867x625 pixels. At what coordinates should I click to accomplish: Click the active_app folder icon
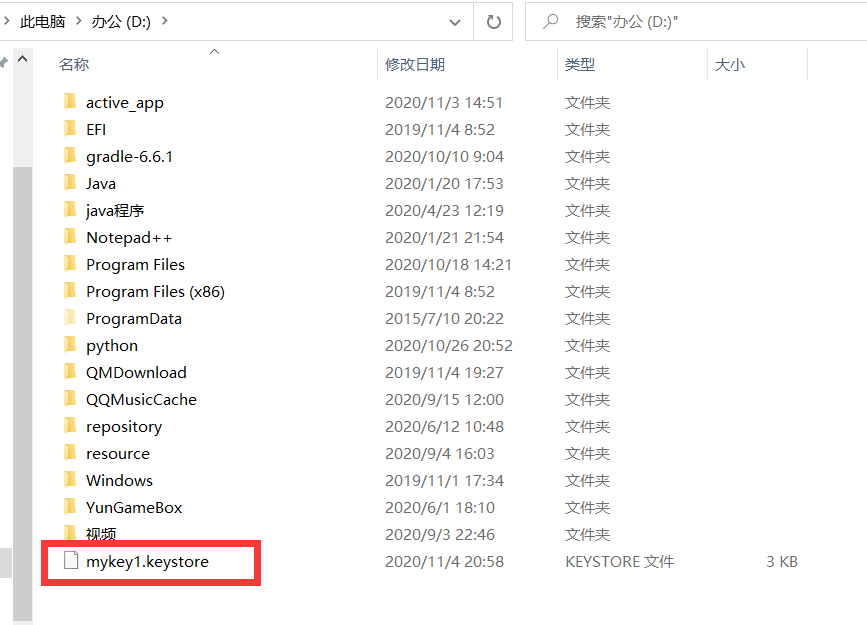70,102
